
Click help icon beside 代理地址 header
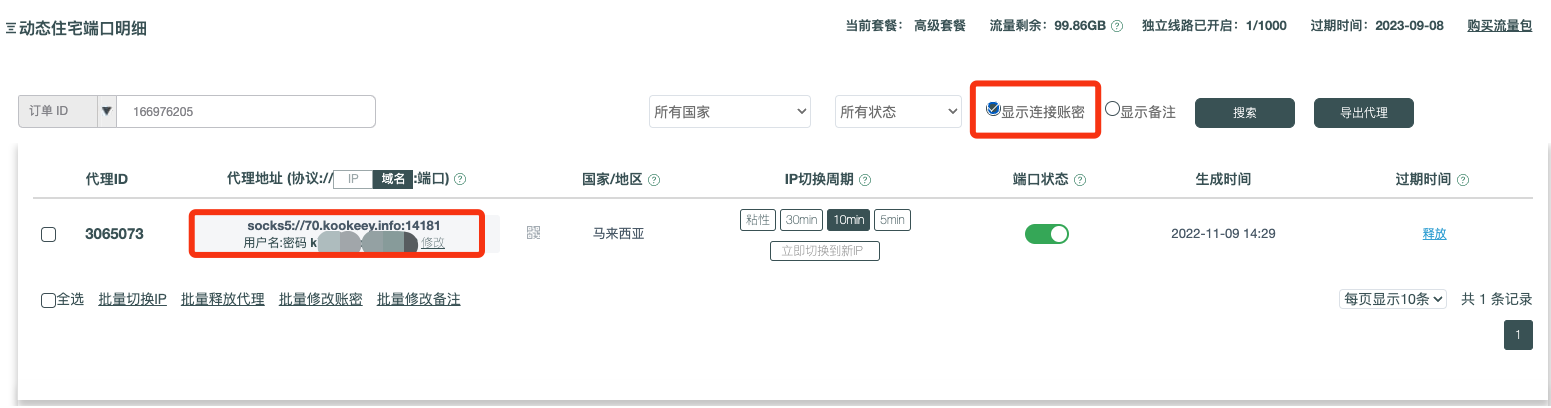pyautogui.click(x=461, y=180)
